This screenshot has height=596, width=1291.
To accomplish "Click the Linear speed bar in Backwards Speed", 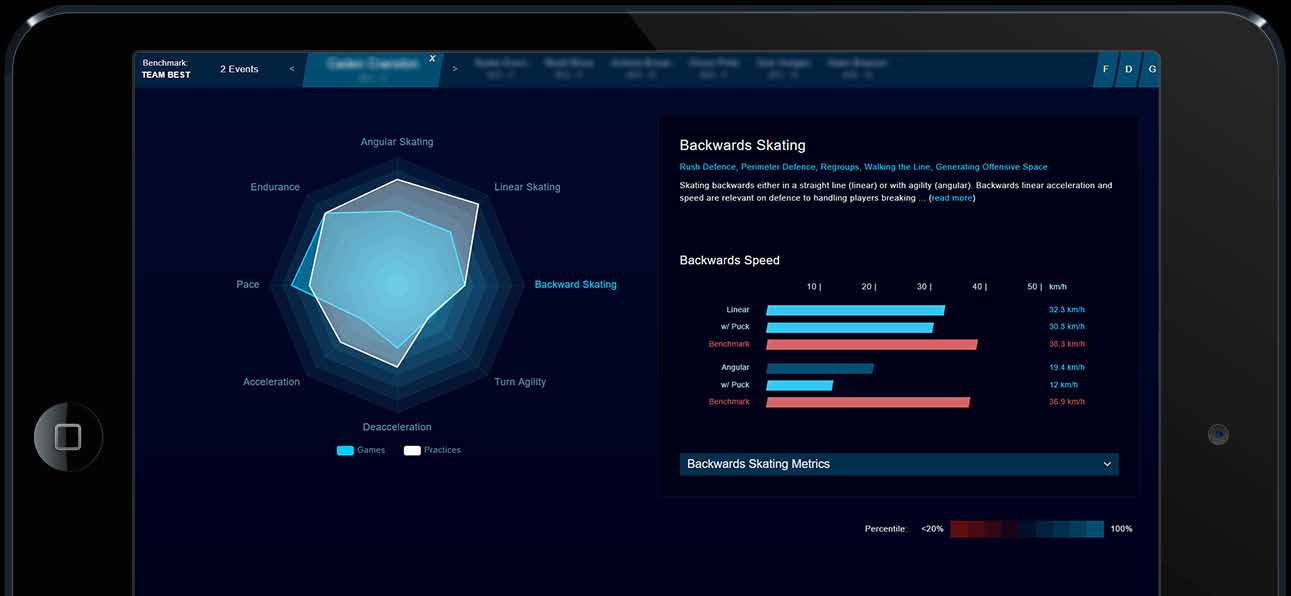I will click(x=854, y=309).
